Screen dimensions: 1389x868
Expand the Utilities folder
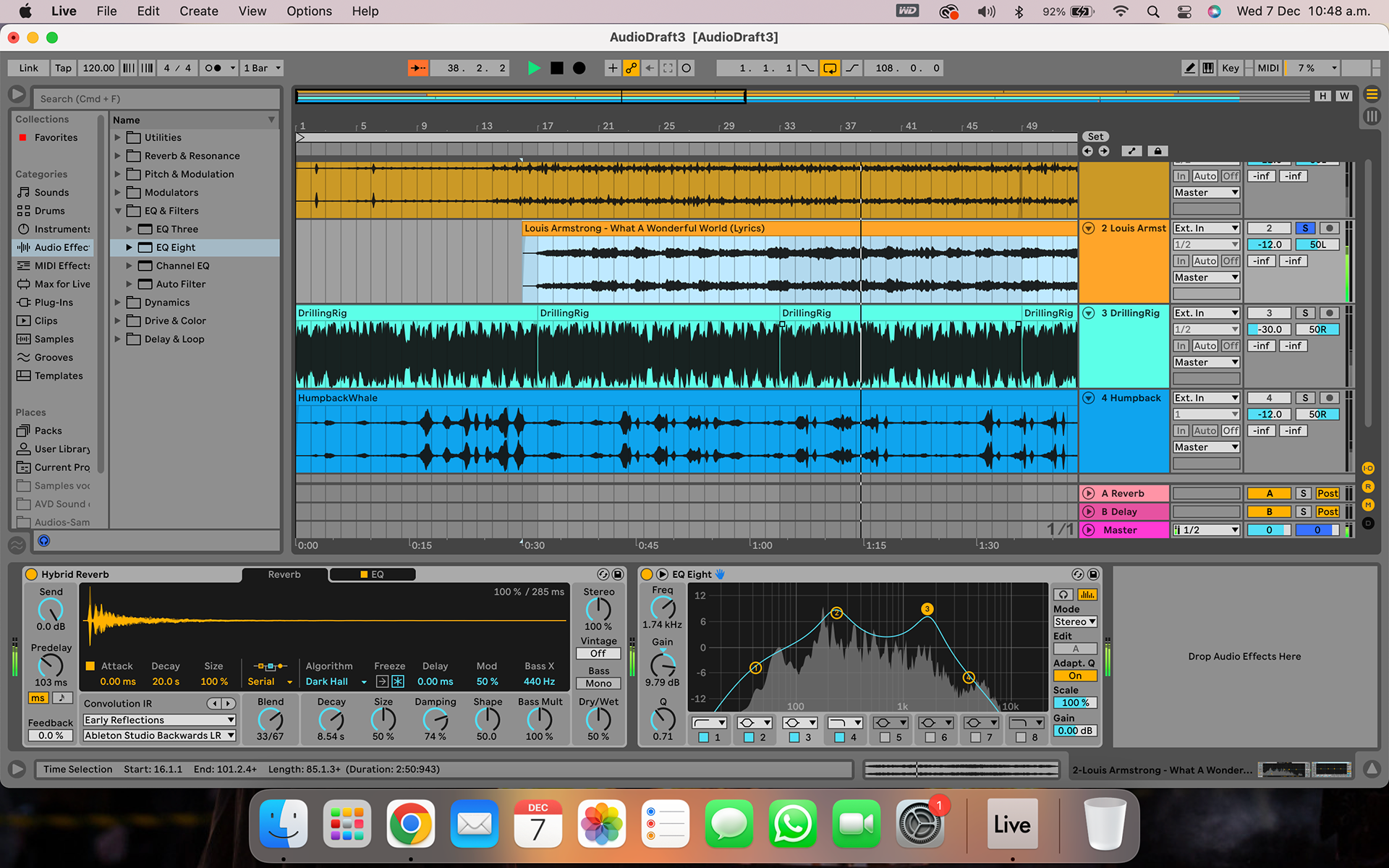(117, 137)
